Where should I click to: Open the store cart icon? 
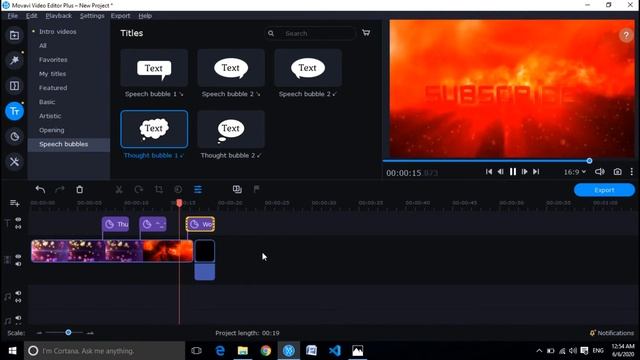click(366, 33)
